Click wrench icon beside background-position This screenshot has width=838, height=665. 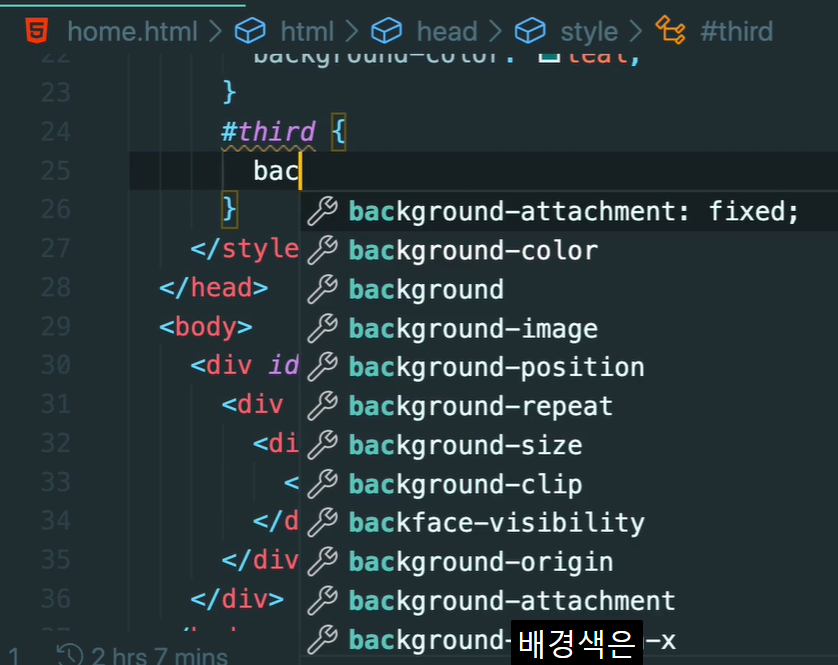tap(322, 367)
